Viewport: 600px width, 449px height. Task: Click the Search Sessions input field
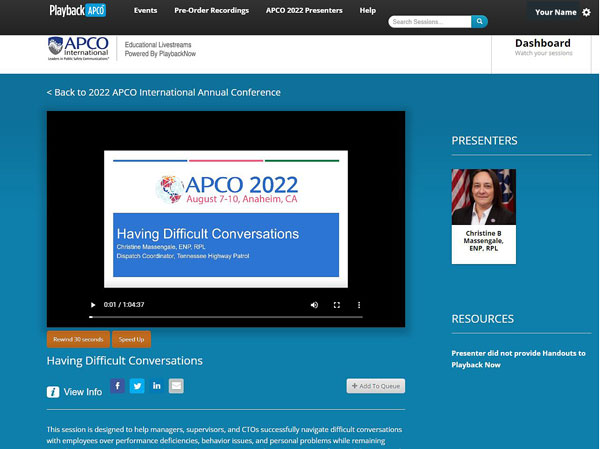click(x=430, y=22)
